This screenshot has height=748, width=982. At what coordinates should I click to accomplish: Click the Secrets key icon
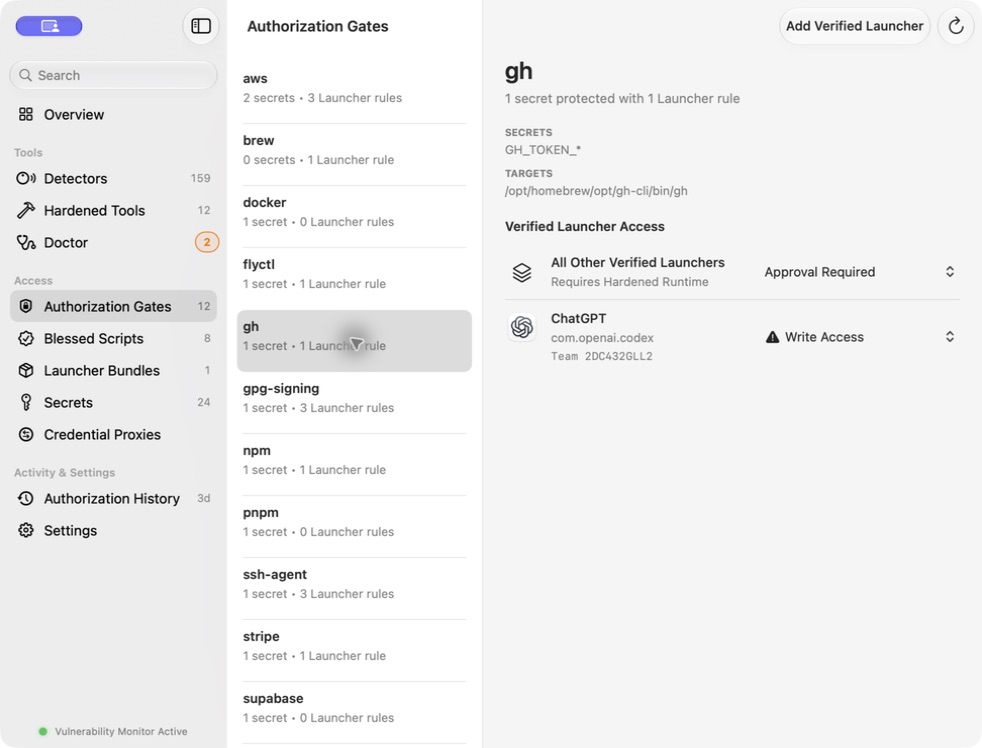26,402
